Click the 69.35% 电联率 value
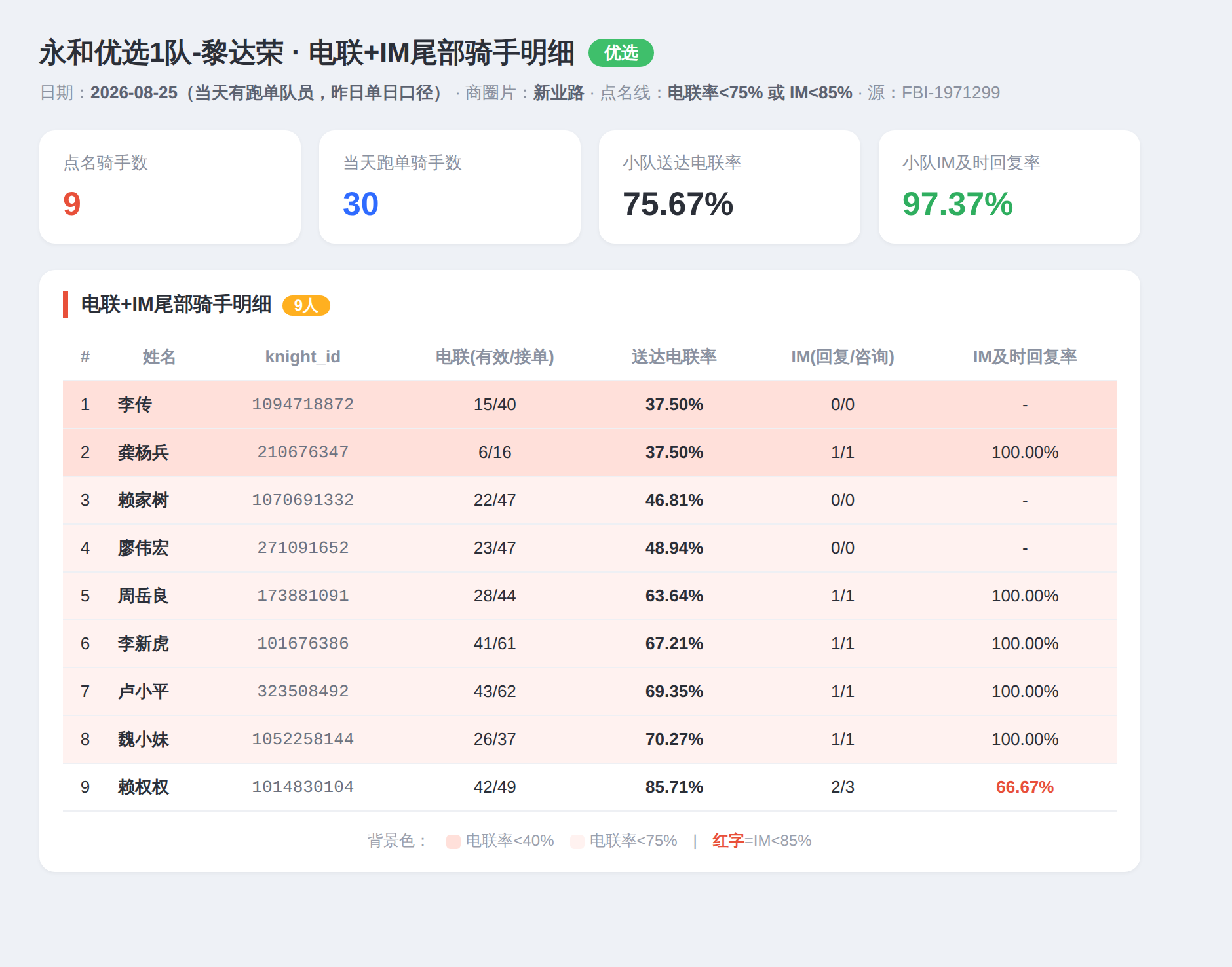Viewport: 1232px width, 967px height. pyautogui.click(x=674, y=691)
